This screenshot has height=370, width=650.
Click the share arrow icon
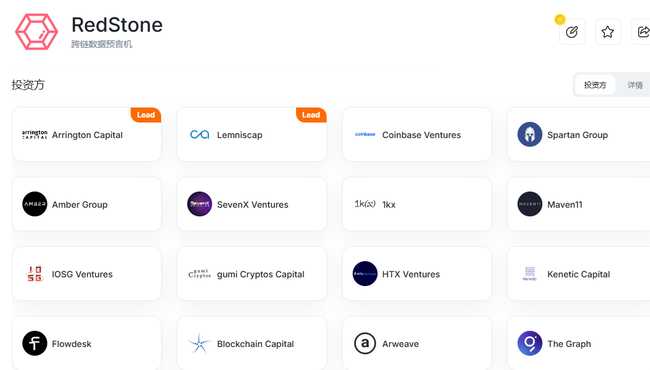click(643, 32)
